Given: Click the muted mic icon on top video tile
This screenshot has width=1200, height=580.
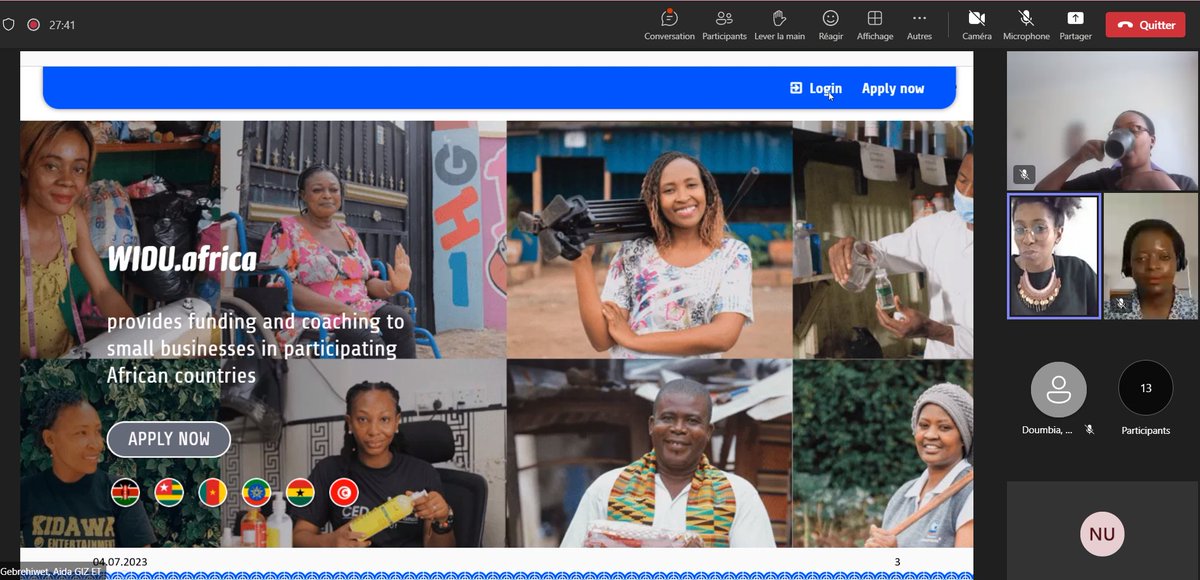Looking at the screenshot, I should (x=1023, y=174).
